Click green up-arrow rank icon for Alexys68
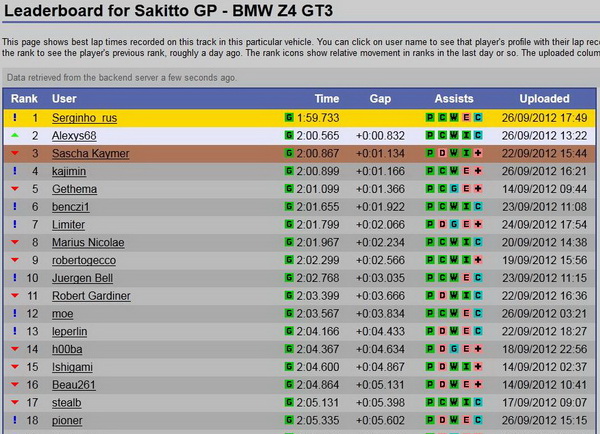The height and width of the screenshot is (434, 600). [x=15, y=135]
